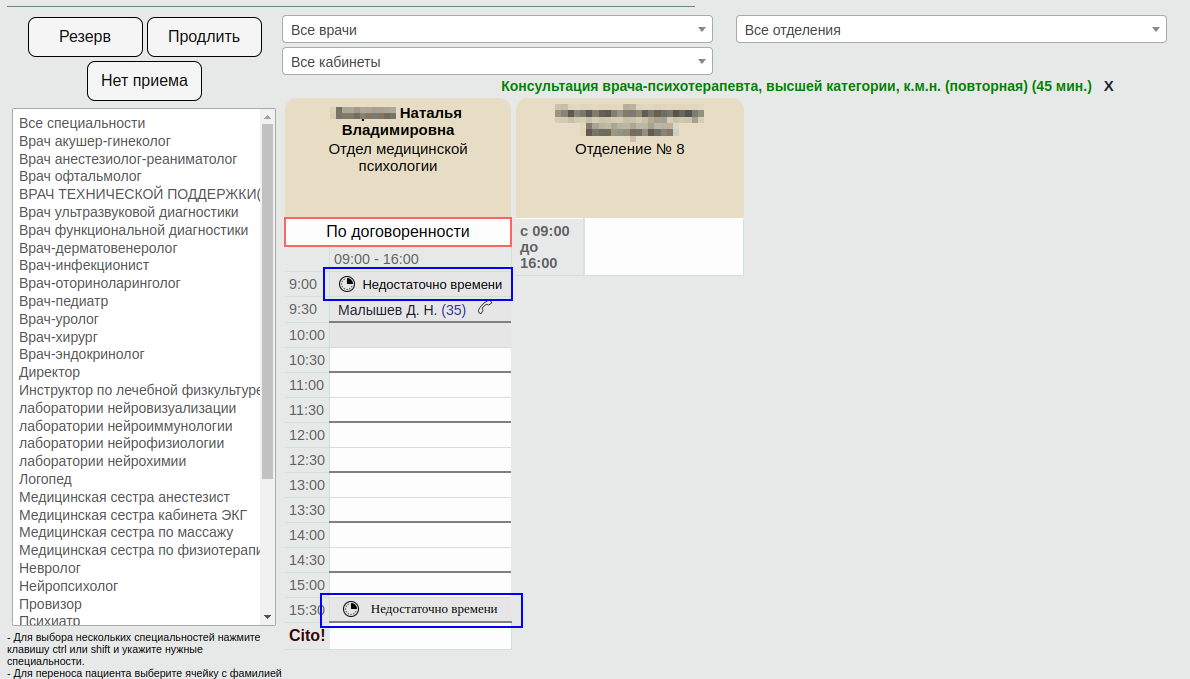Click the clock icon in the 9:00 slot

347,284
